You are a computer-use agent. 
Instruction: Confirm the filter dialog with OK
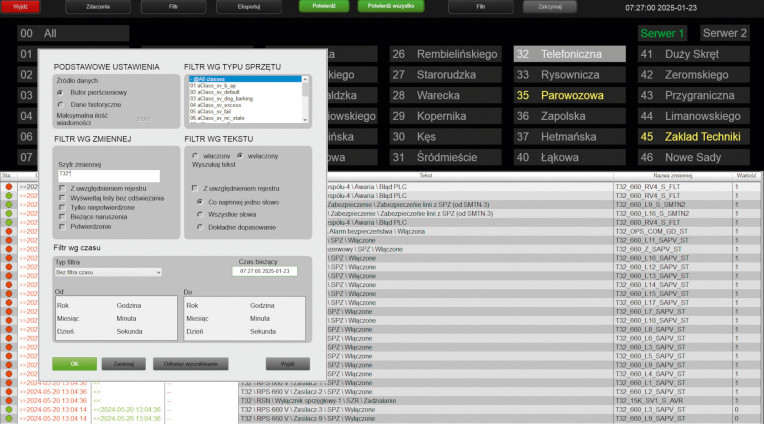pyautogui.click(x=74, y=363)
